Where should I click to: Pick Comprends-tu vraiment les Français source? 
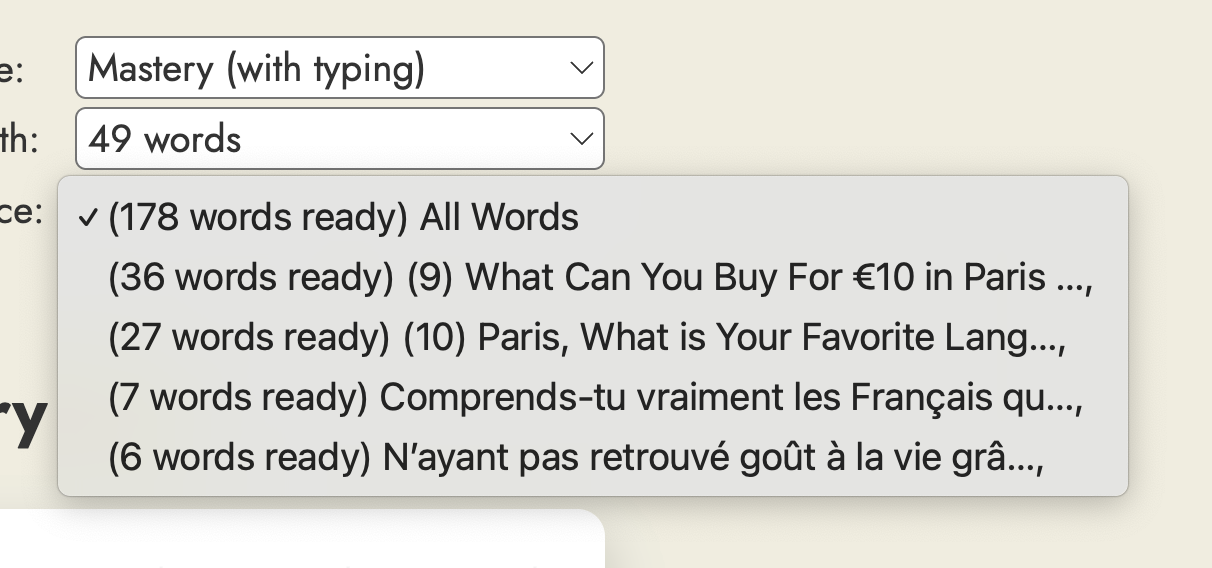pos(595,398)
